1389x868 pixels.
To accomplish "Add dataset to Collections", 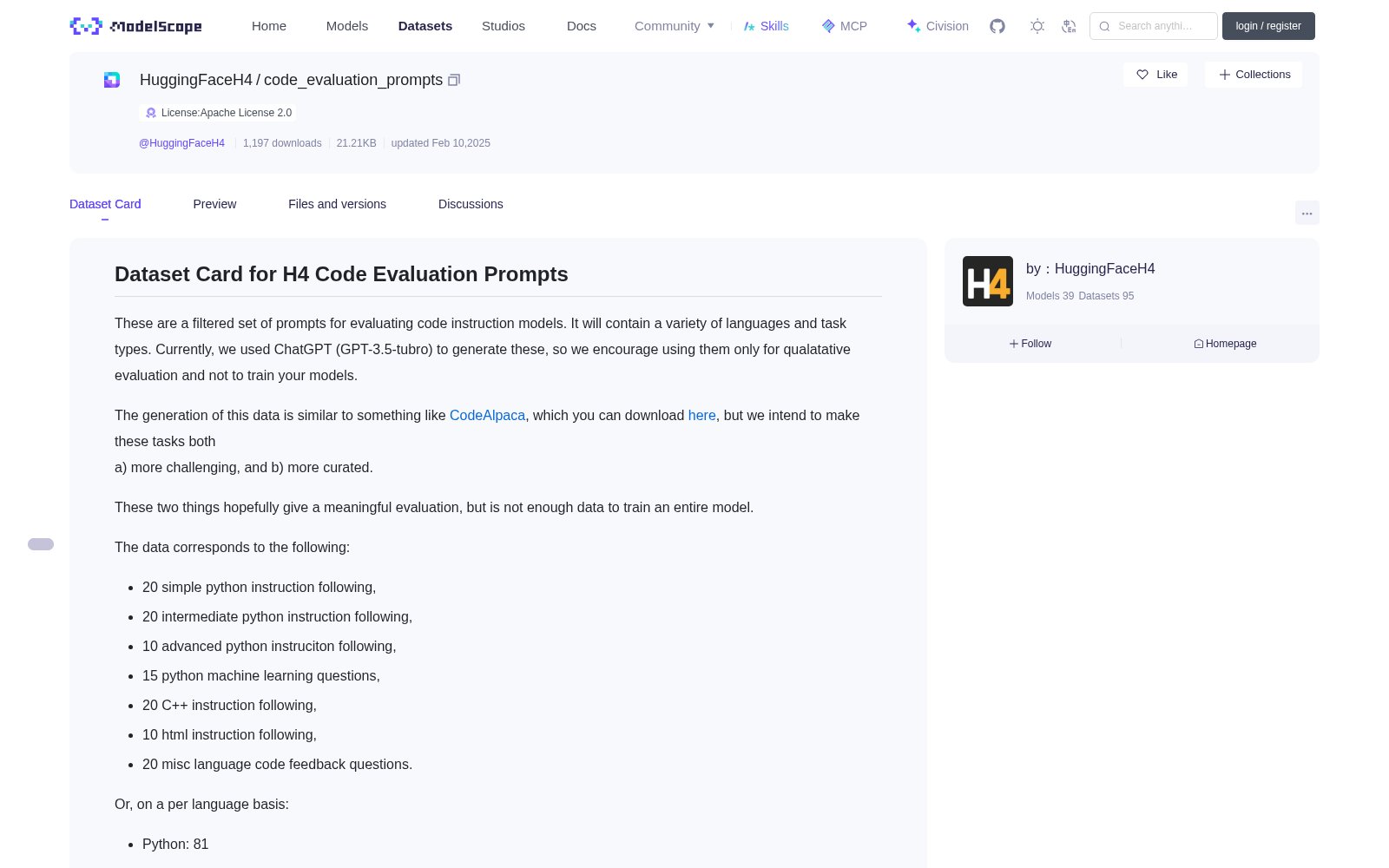I will coord(1254,75).
